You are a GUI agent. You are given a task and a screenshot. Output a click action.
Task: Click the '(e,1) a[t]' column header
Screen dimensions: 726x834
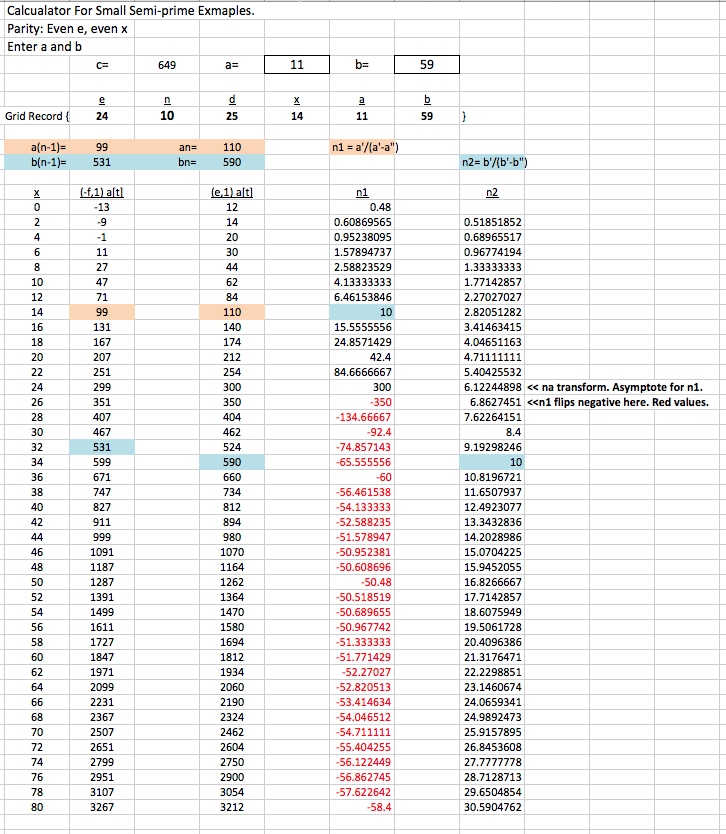click(232, 193)
